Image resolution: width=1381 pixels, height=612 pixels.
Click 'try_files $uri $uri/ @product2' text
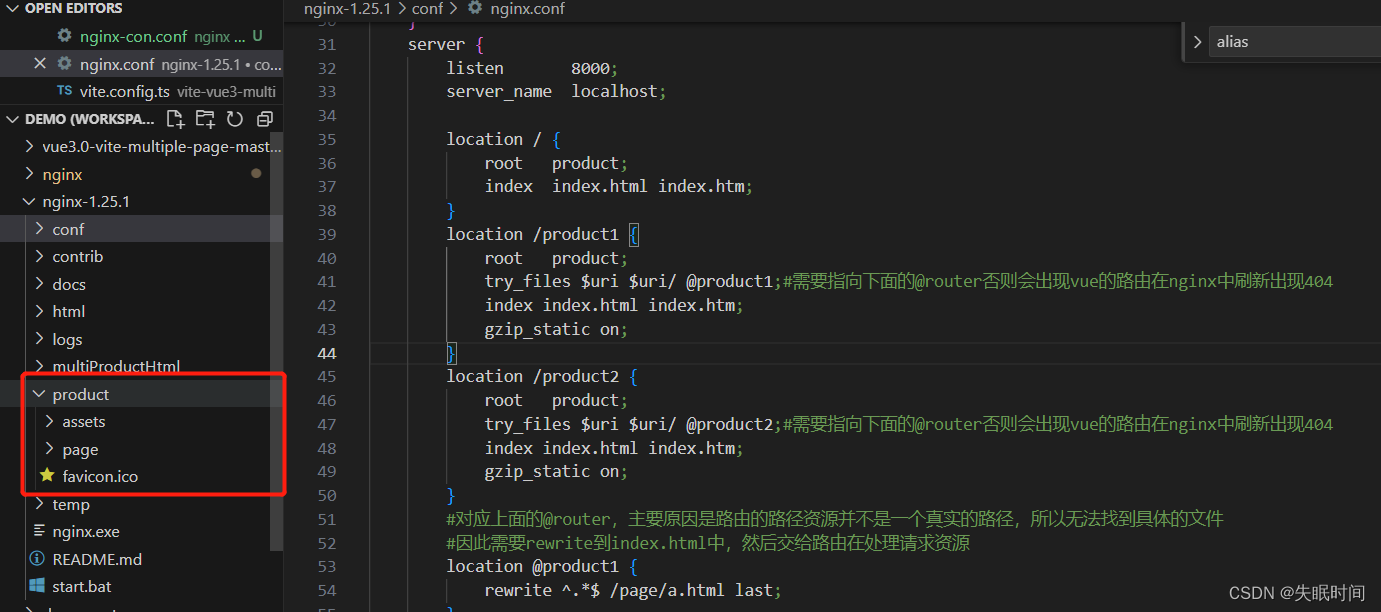(x=629, y=424)
